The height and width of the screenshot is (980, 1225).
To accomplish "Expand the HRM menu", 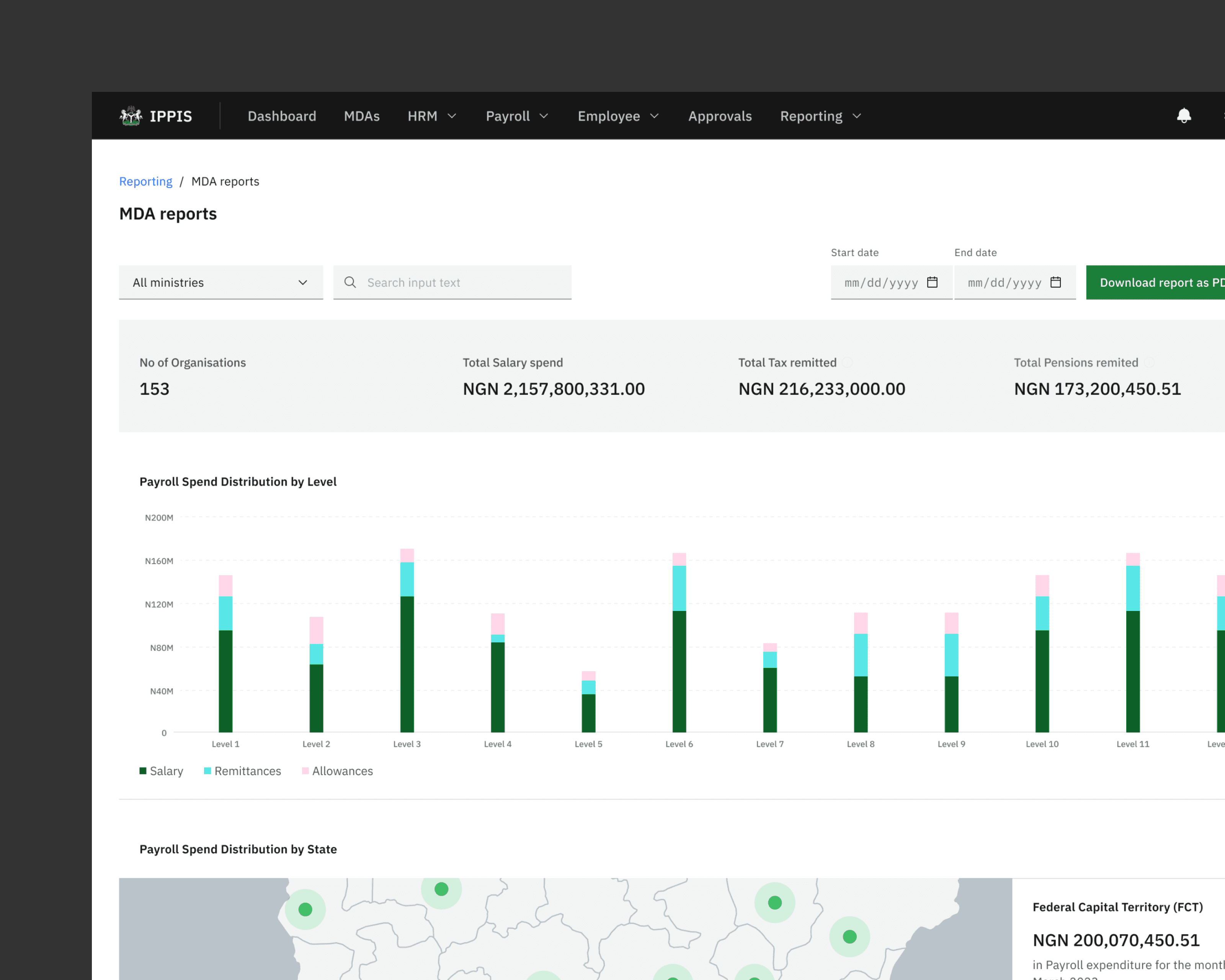I will pyautogui.click(x=432, y=116).
